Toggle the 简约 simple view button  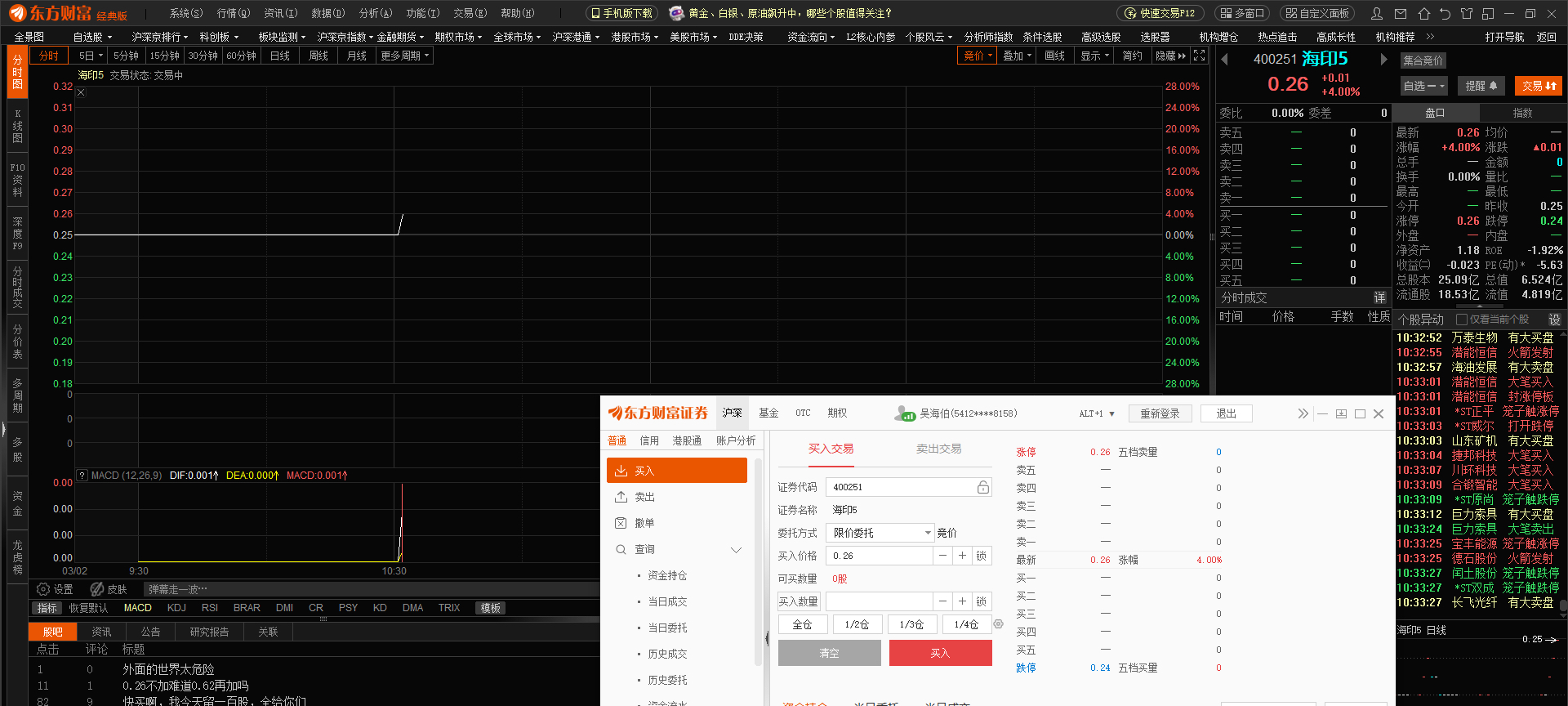point(1132,56)
